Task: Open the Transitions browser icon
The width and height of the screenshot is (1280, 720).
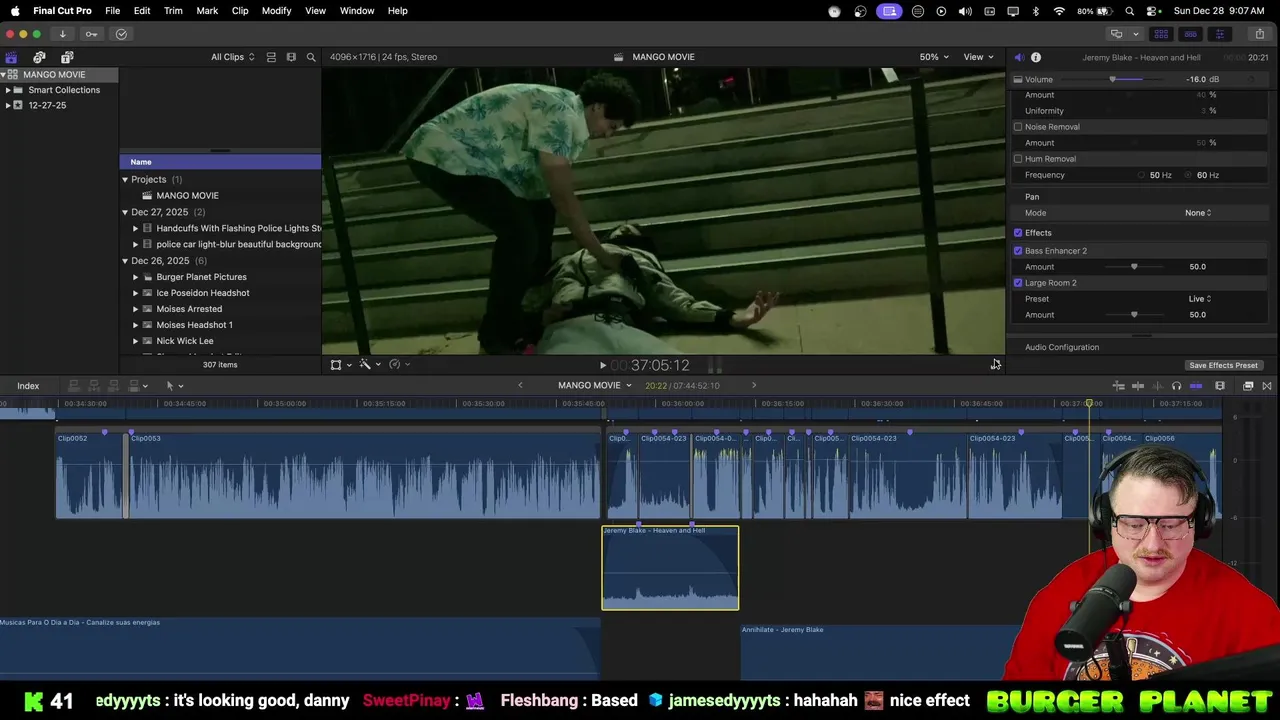Action: (x=1267, y=386)
